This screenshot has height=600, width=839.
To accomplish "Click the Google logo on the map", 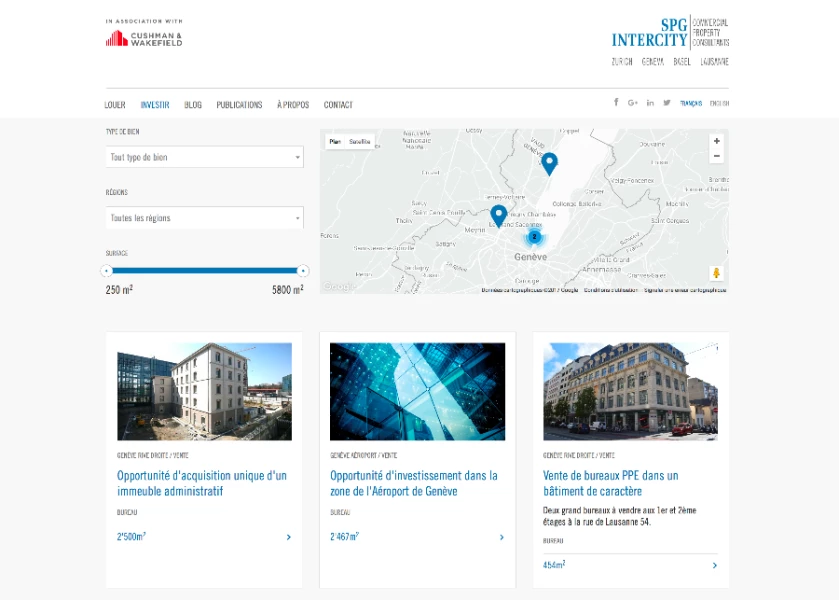I will 339,286.
